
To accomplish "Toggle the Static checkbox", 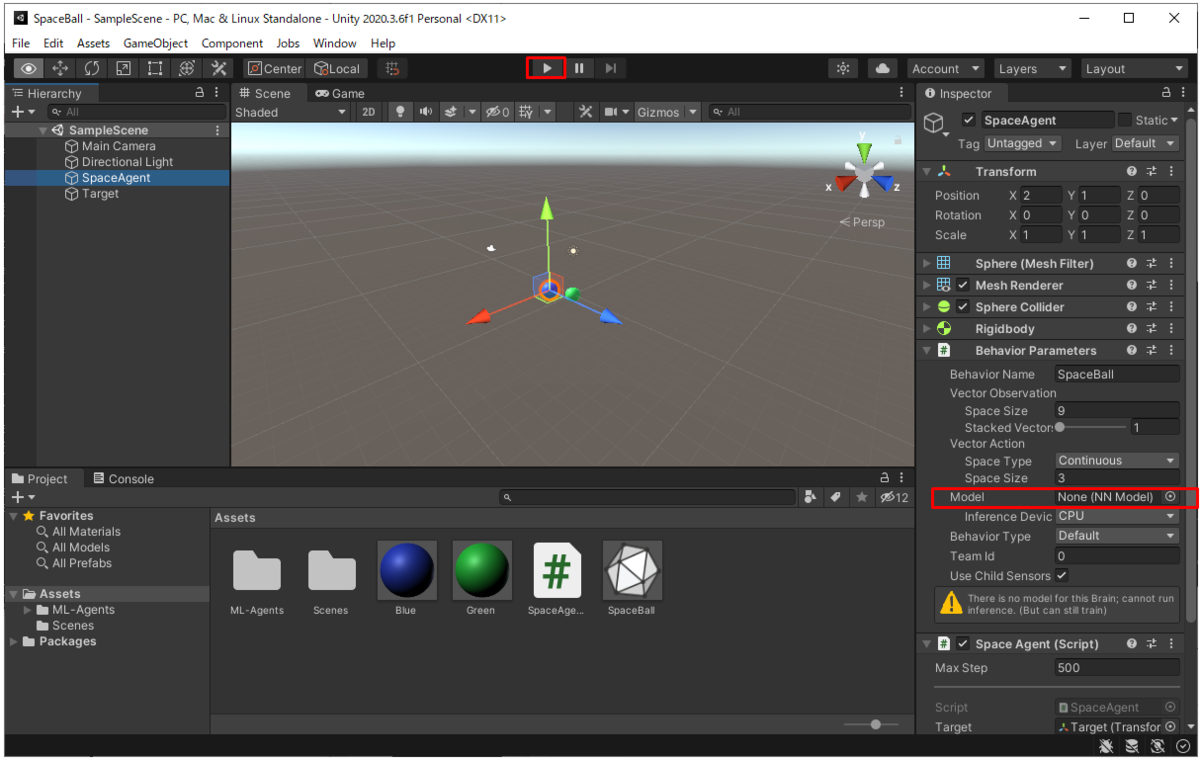I will tap(1125, 120).
